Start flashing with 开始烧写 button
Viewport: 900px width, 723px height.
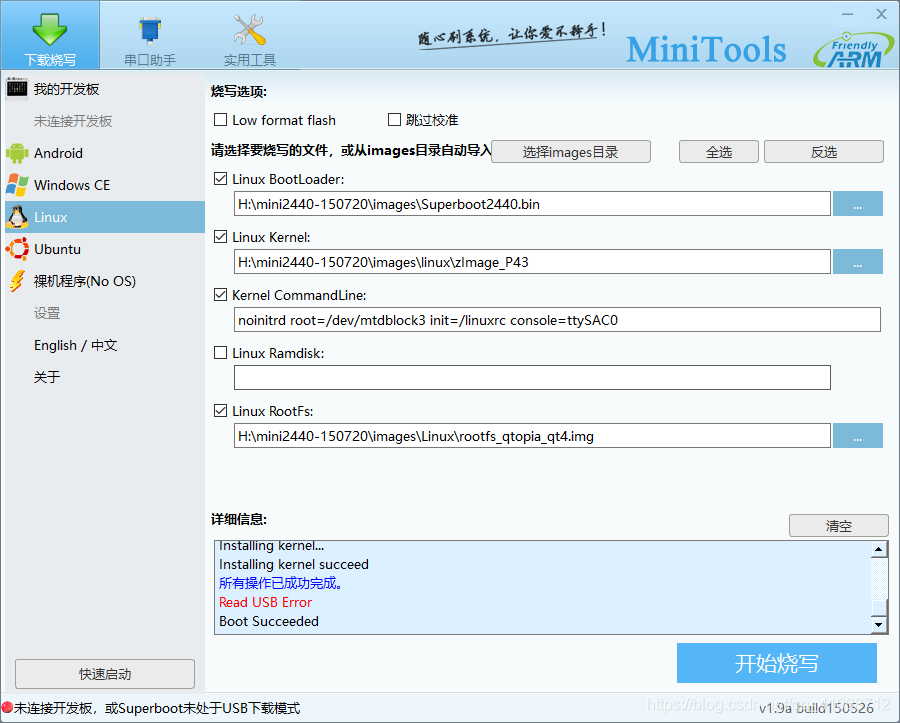[777, 663]
